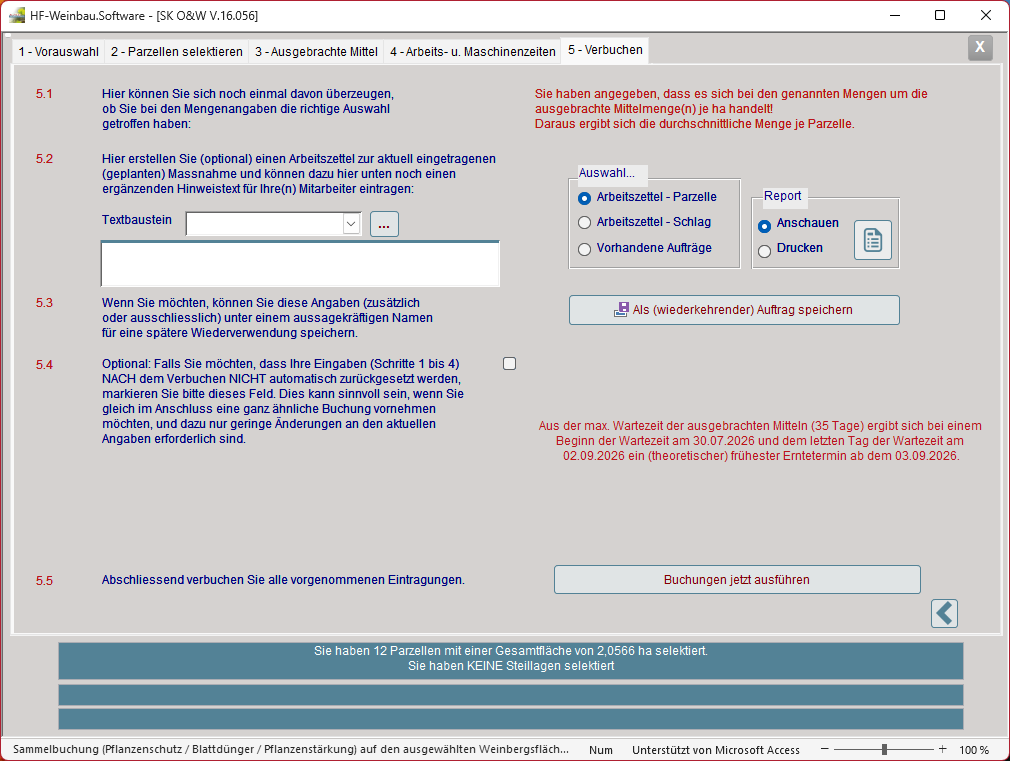
Task: Switch to 1 - Vorauswahl tab
Action: coord(59,52)
